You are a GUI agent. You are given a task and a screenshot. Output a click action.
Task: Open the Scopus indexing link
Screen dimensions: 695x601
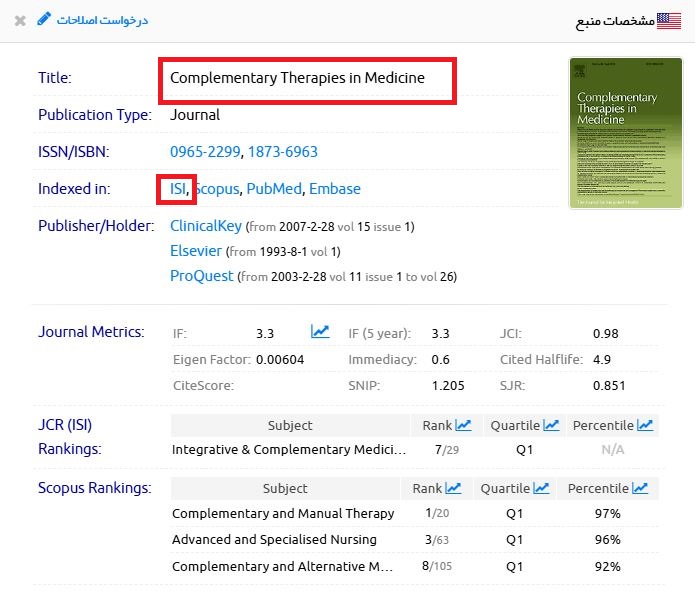tap(217, 189)
